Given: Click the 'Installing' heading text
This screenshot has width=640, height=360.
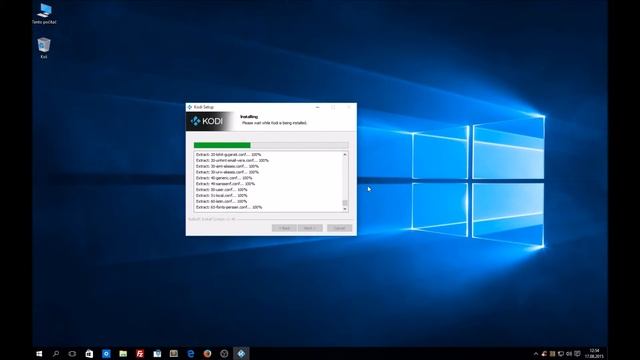Looking at the screenshot, I should click(x=249, y=117).
